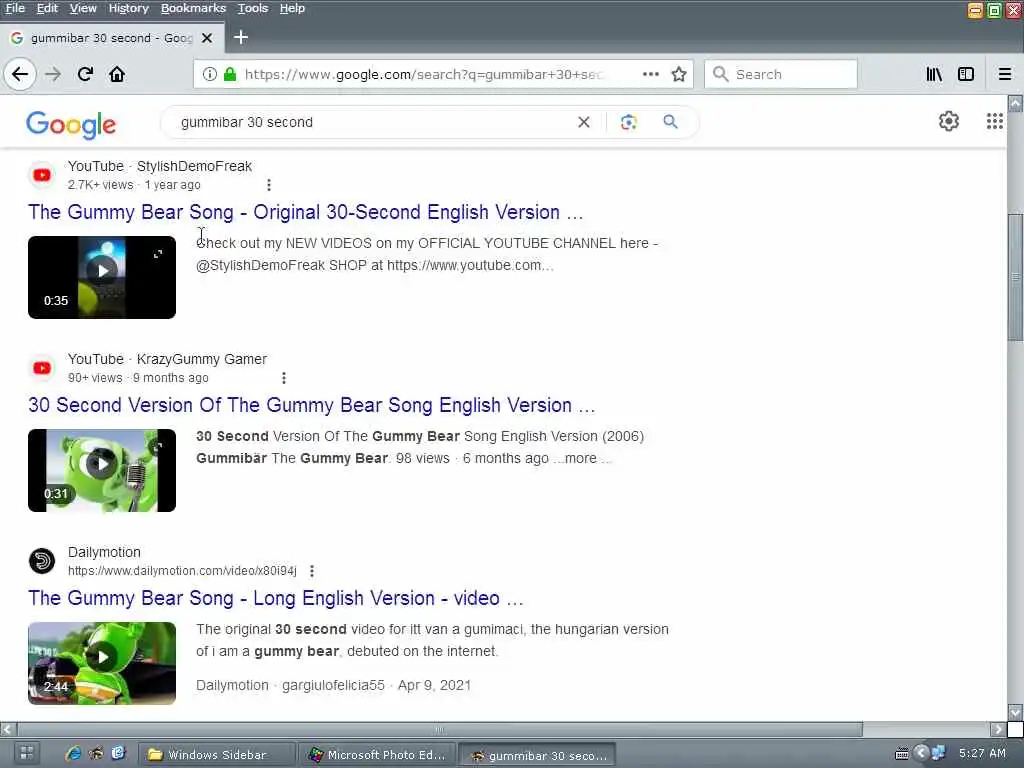Click the Google search query field
Viewport: 1024px width, 768px height.
372,122
